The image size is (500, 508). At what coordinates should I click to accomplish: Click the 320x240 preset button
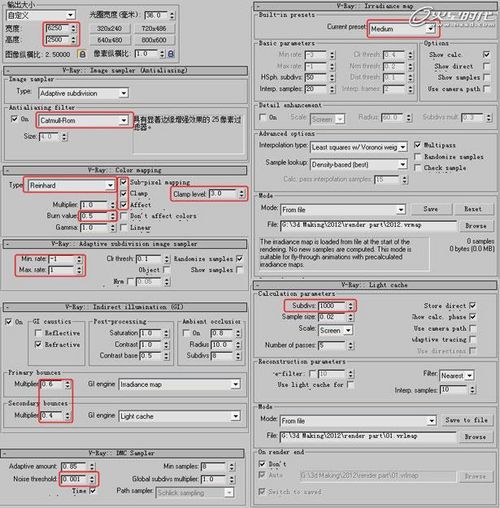(x=109, y=29)
